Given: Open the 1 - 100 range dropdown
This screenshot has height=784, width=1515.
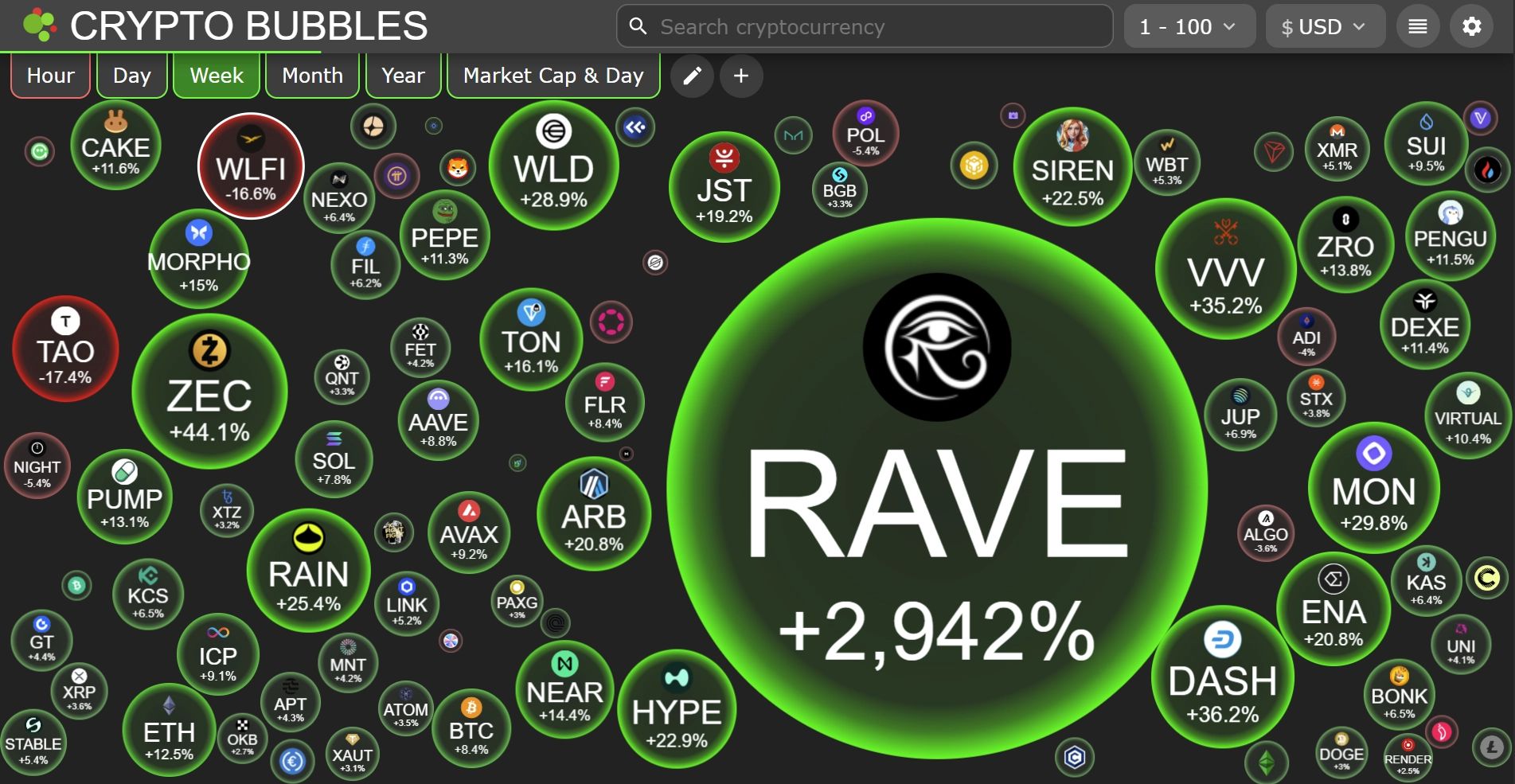Looking at the screenshot, I should 1189,26.
